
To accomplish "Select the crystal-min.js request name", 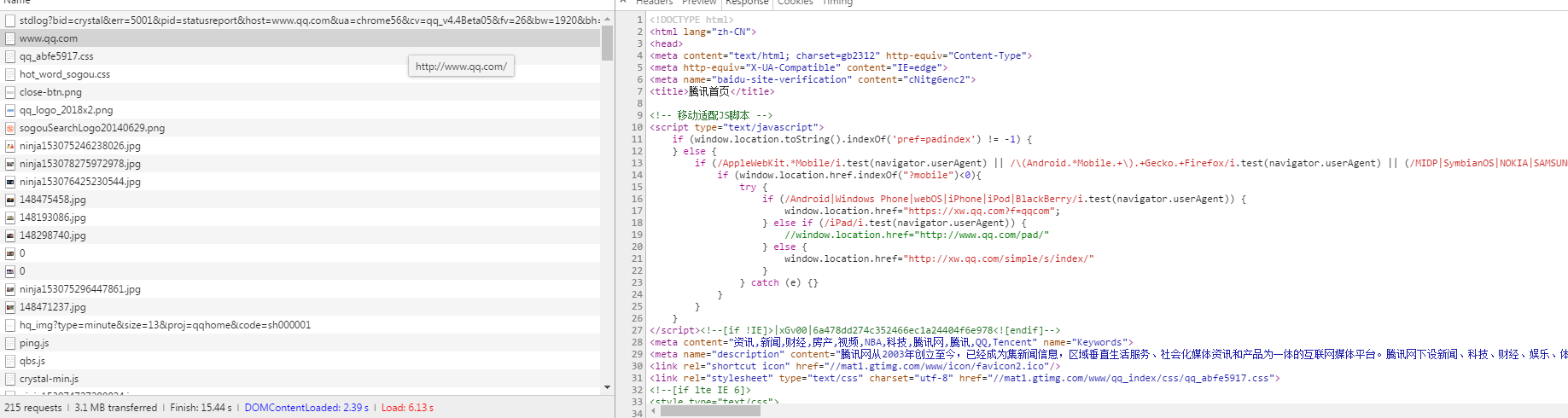I will pos(50,379).
